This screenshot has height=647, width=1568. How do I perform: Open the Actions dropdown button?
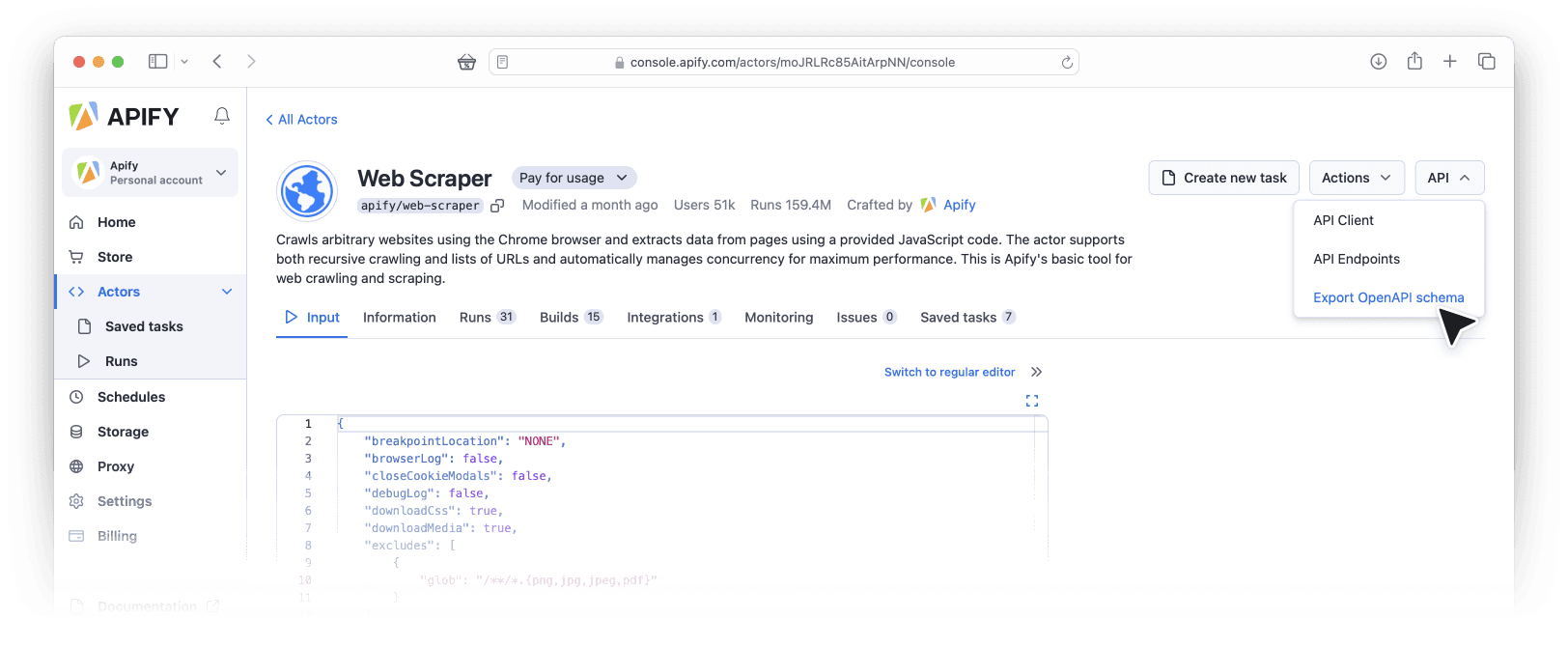(1357, 178)
